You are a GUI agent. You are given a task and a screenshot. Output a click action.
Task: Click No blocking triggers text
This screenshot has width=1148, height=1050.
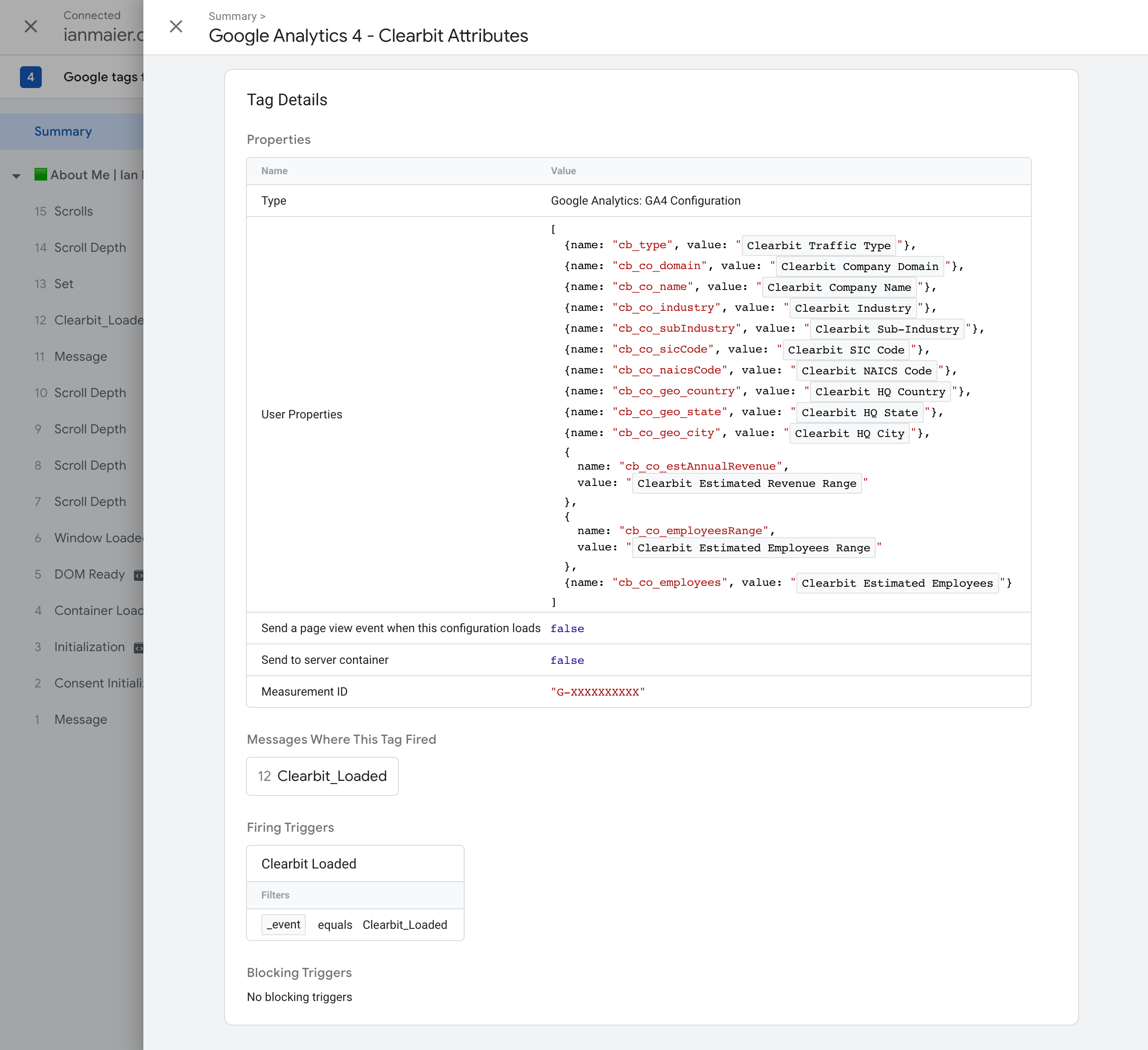point(299,997)
